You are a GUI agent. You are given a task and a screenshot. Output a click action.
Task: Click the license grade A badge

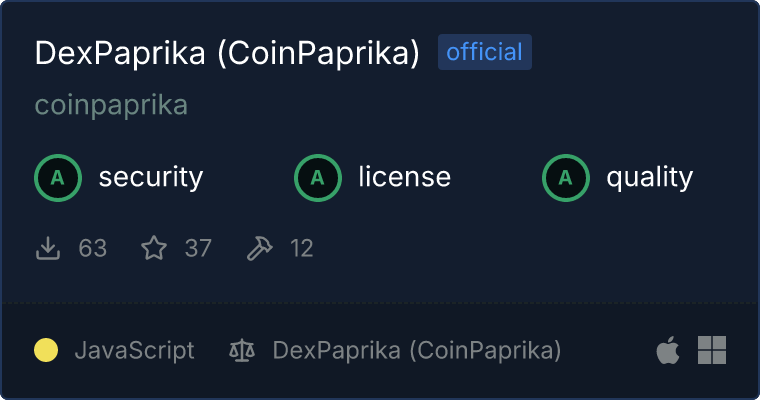click(318, 178)
